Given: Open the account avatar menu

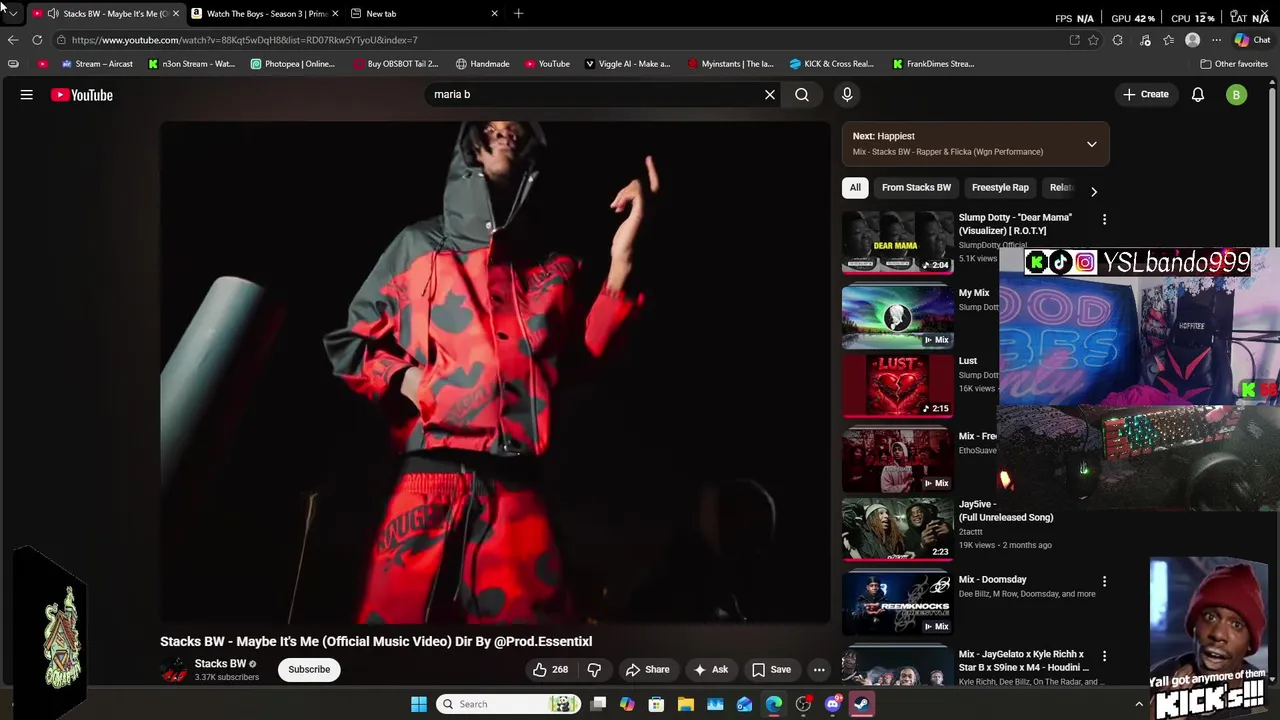Looking at the screenshot, I should 1237,95.
